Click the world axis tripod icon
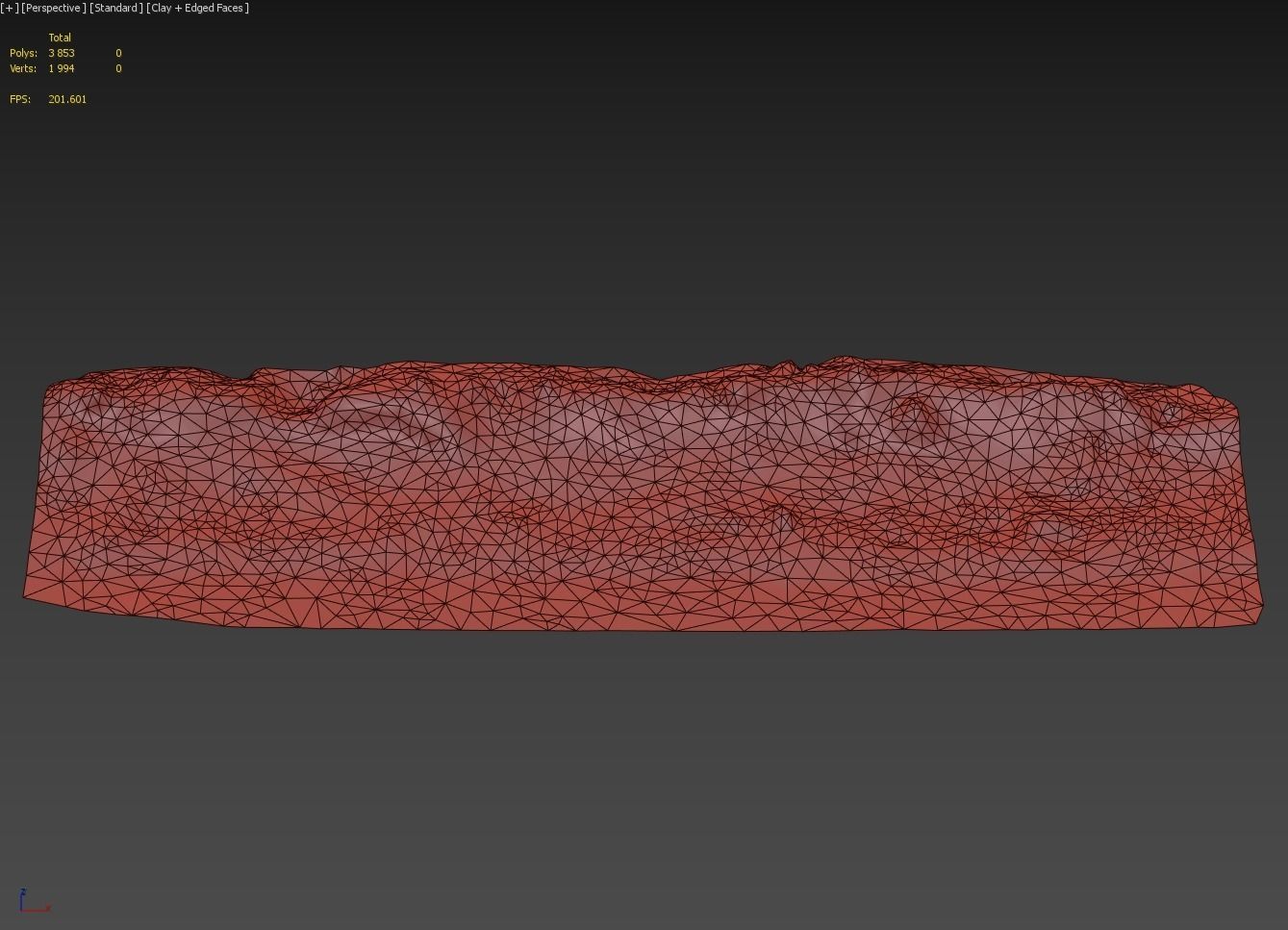The width and height of the screenshot is (1288, 930). pyautogui.click(x=34, y=900)
